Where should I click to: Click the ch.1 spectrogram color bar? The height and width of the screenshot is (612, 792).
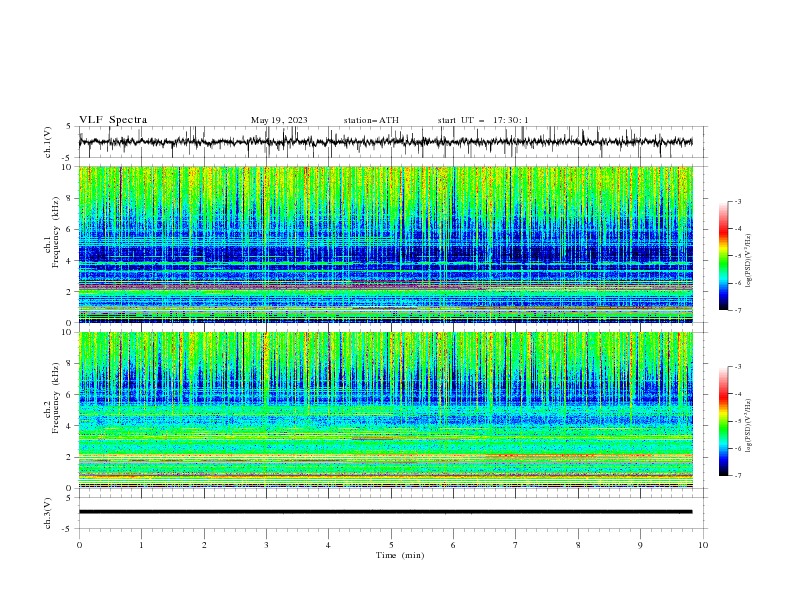point(723,256)
